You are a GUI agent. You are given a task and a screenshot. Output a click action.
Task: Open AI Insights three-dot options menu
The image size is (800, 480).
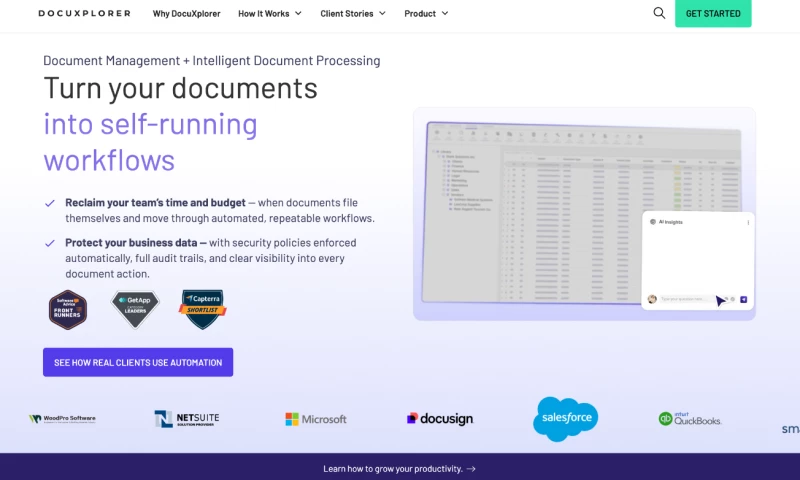(x=748, y=222)
